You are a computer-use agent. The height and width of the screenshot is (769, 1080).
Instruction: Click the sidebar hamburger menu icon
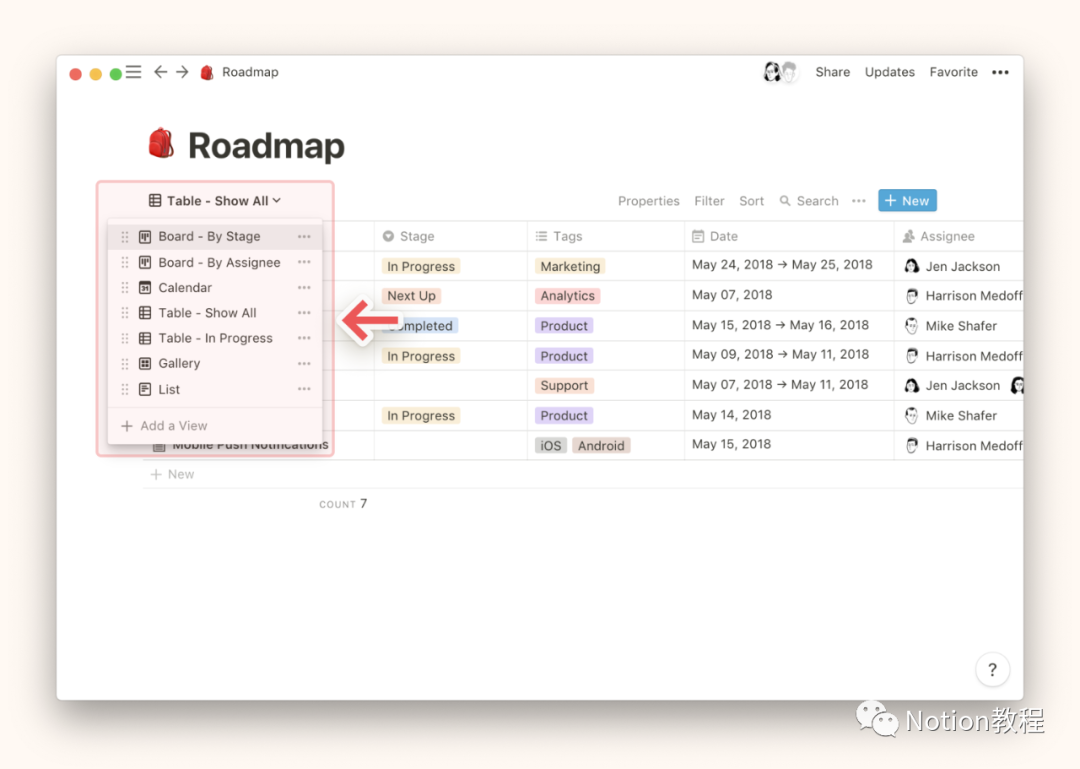[x=133, y=72]
